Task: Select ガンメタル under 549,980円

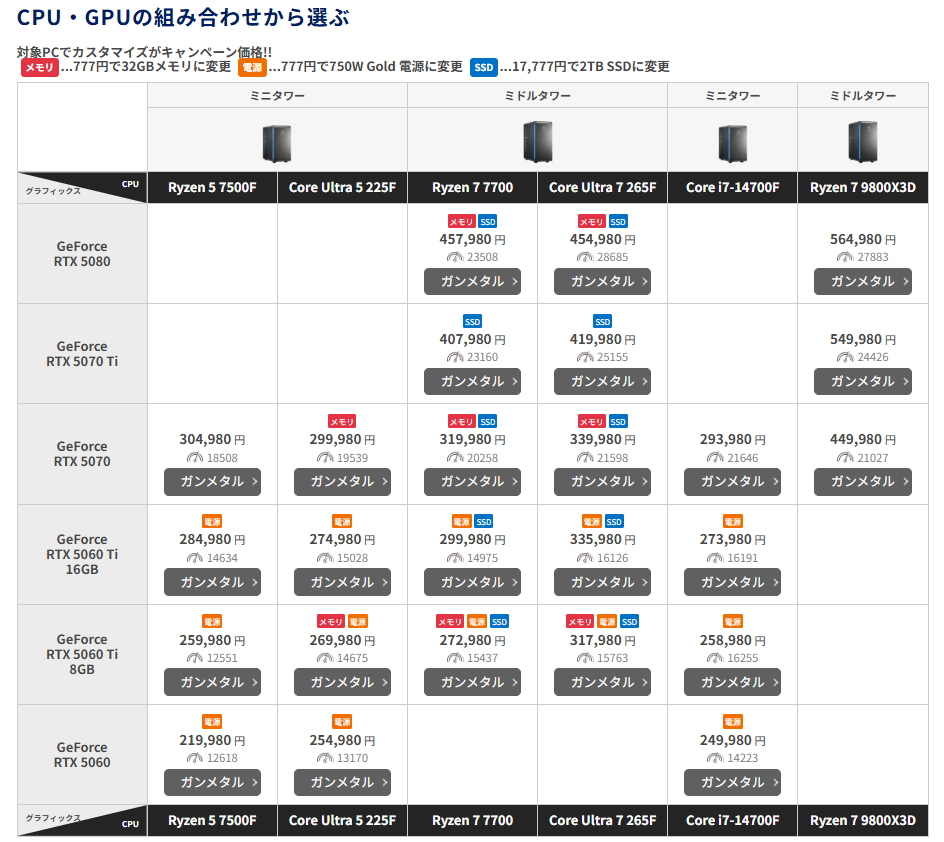Action: click(x=862, y=381)
